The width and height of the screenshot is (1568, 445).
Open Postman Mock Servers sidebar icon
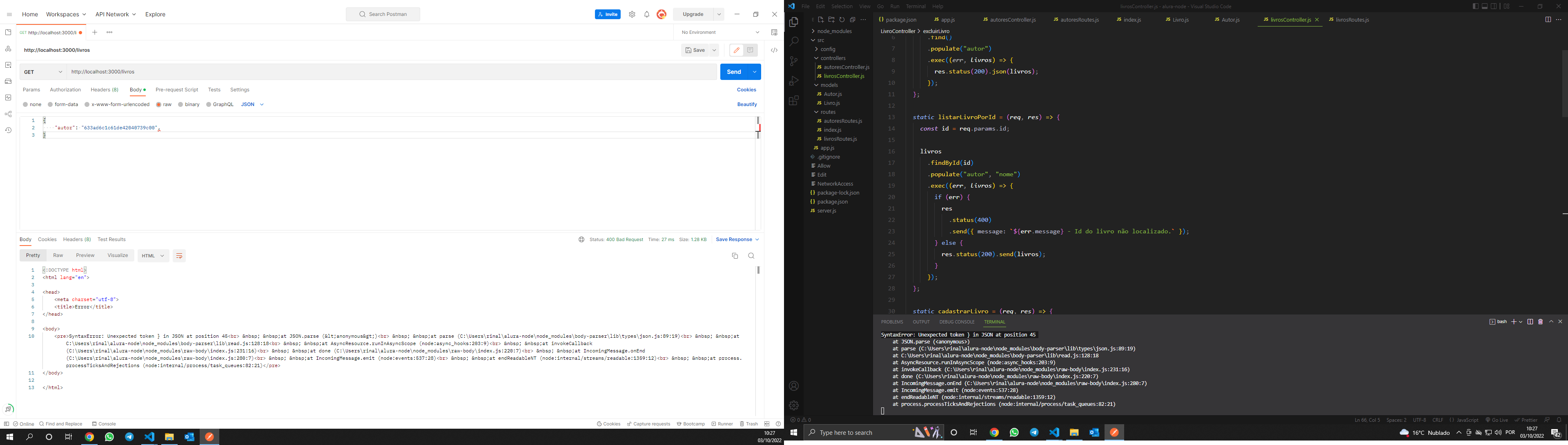point(8,82)
